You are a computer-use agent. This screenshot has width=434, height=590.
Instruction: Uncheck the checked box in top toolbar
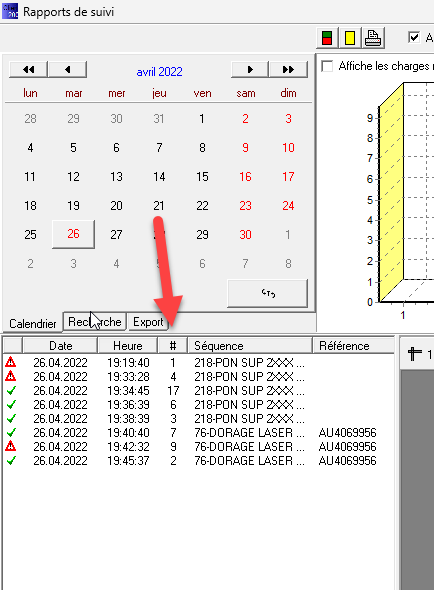tap(414, 37)
